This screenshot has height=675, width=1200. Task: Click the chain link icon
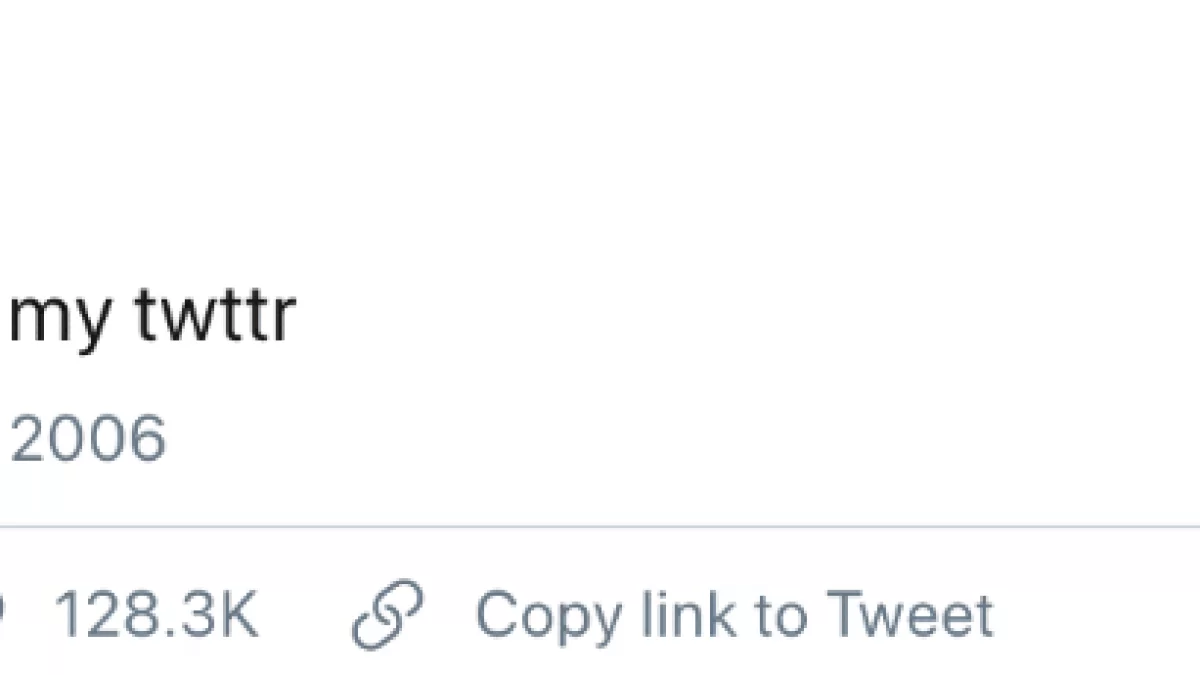pyautogui.click(x=388, y=615)
